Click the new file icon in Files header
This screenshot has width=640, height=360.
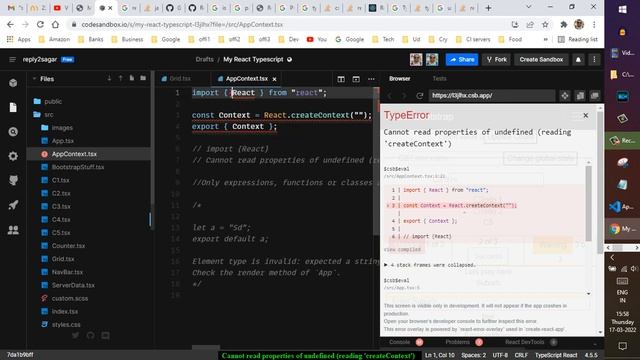132,78
